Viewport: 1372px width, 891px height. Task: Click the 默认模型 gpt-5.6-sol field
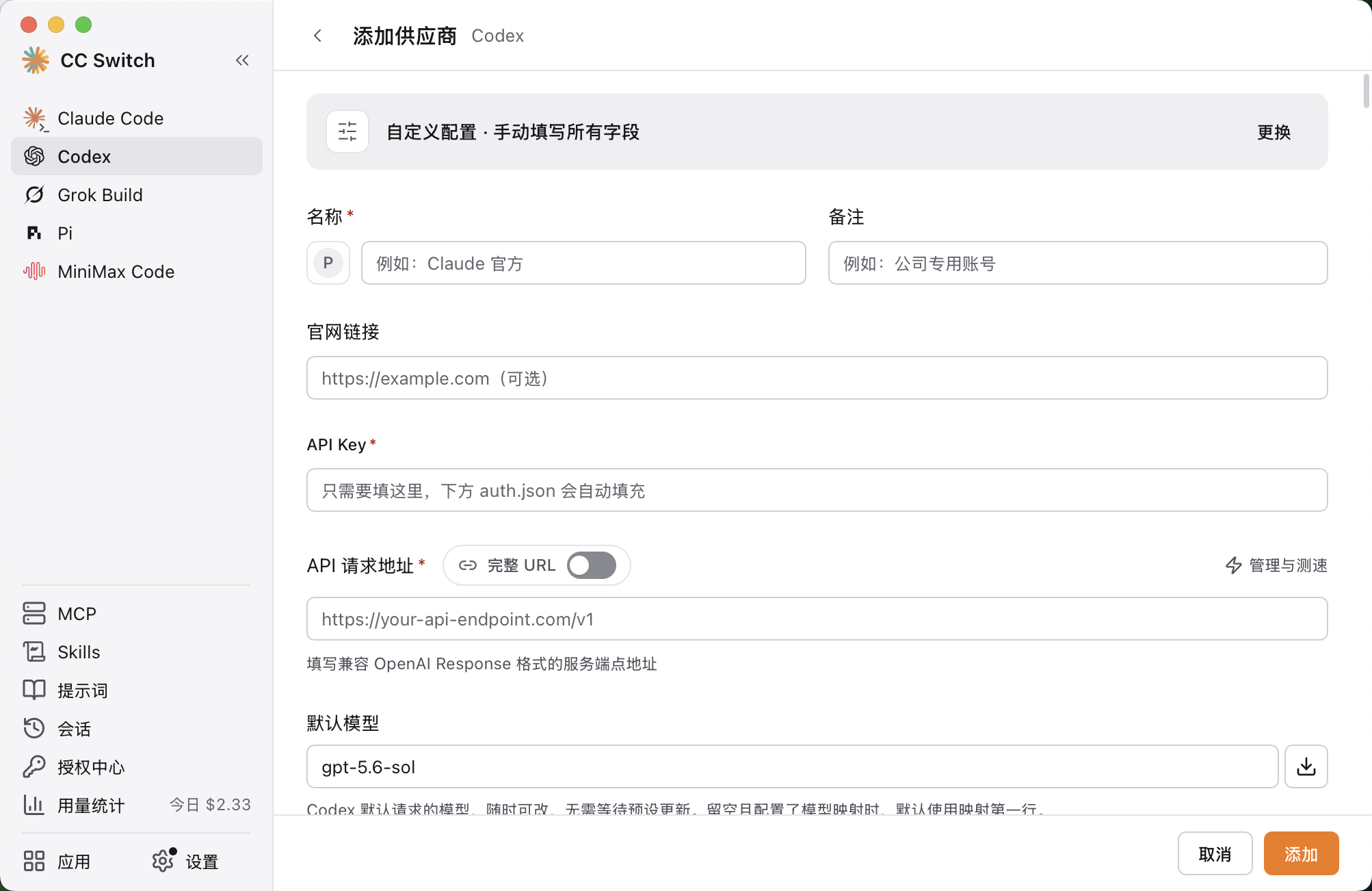point(793,766)
